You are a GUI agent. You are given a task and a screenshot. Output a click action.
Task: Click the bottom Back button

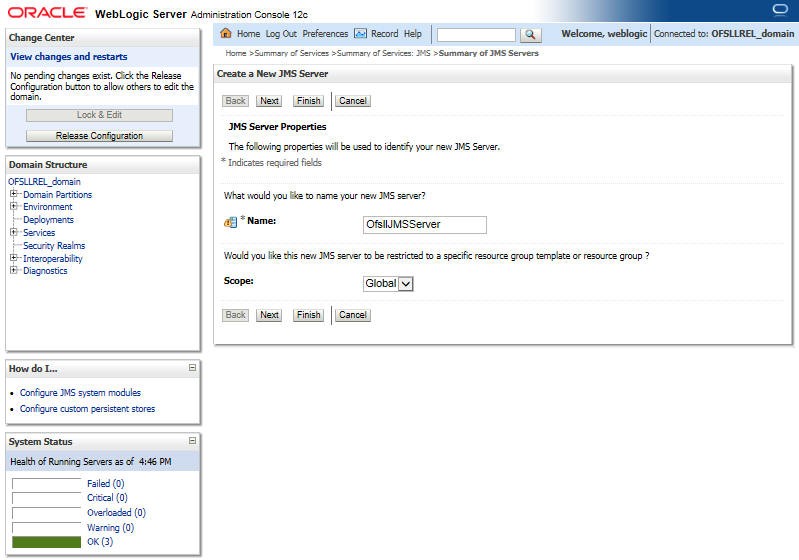[x=235, y=315]
